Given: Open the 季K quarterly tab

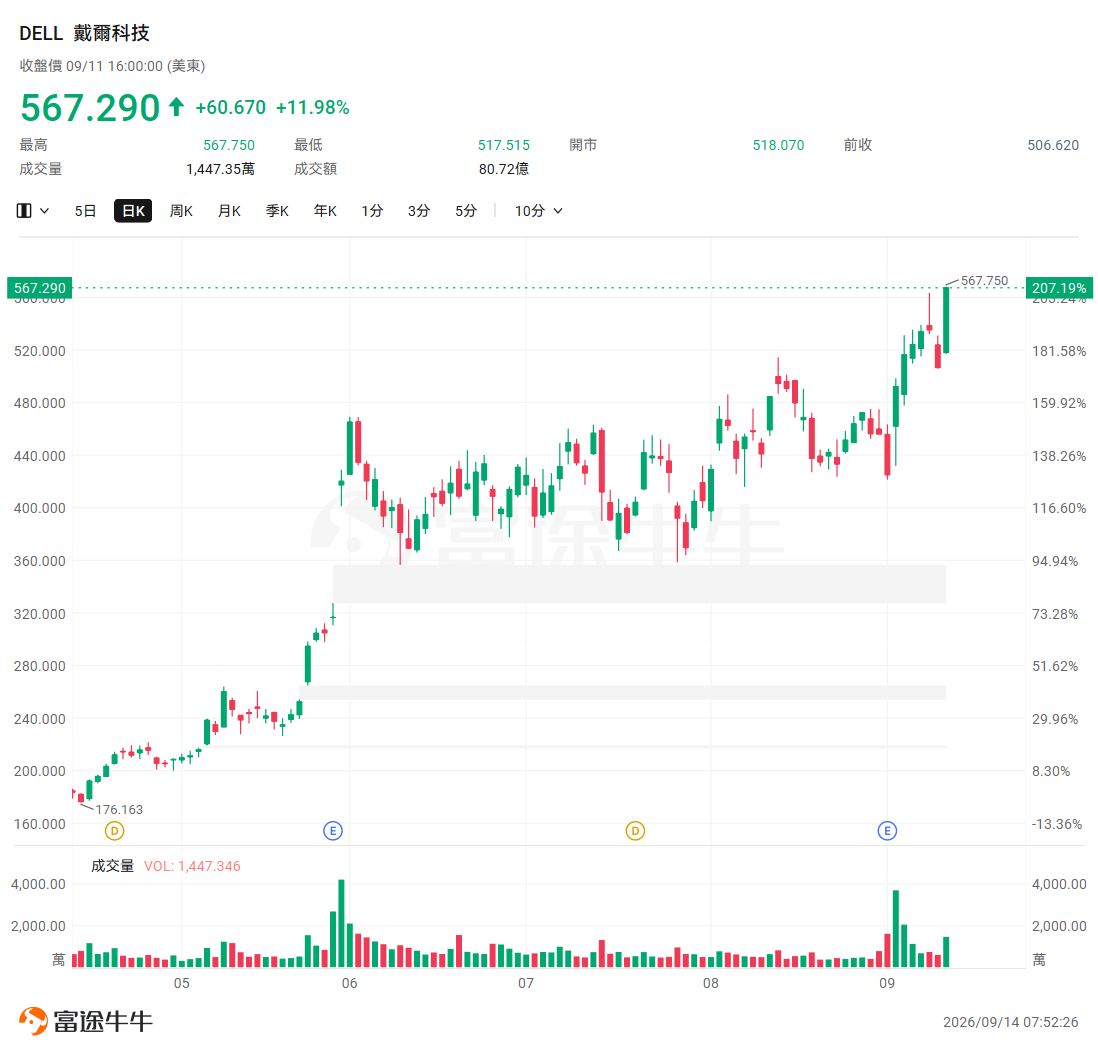Looking at the screenshot, I should coord(277,211).
